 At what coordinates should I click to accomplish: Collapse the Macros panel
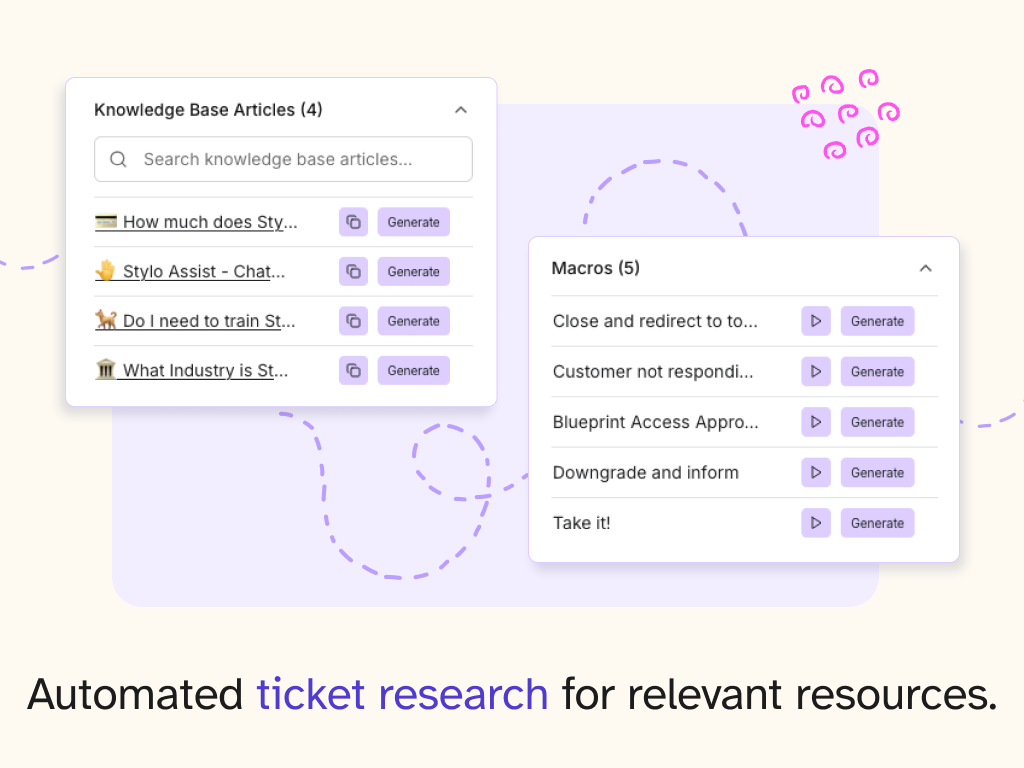tap(925, 268)
